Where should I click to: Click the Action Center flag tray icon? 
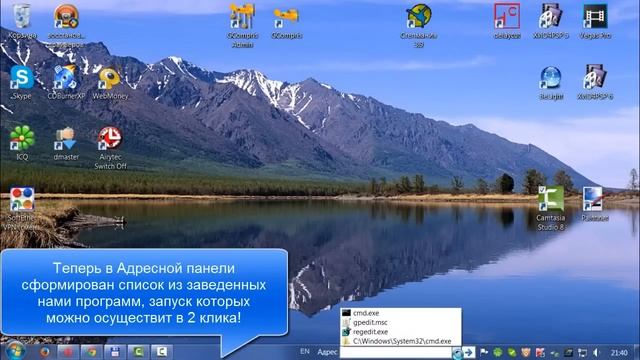(x=484, y=352)
